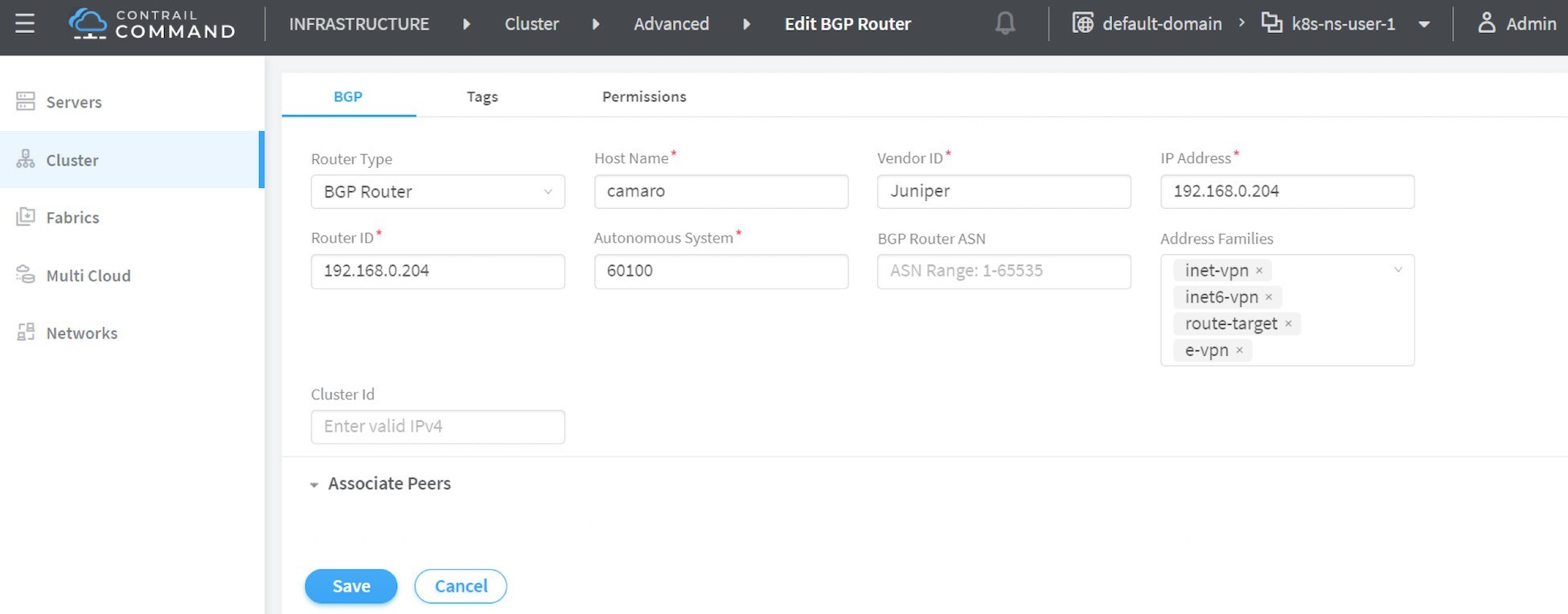Viewport: 1568px width, 614px height.
Task: Click the Networks sidebar icon
Action: [26, 332]
